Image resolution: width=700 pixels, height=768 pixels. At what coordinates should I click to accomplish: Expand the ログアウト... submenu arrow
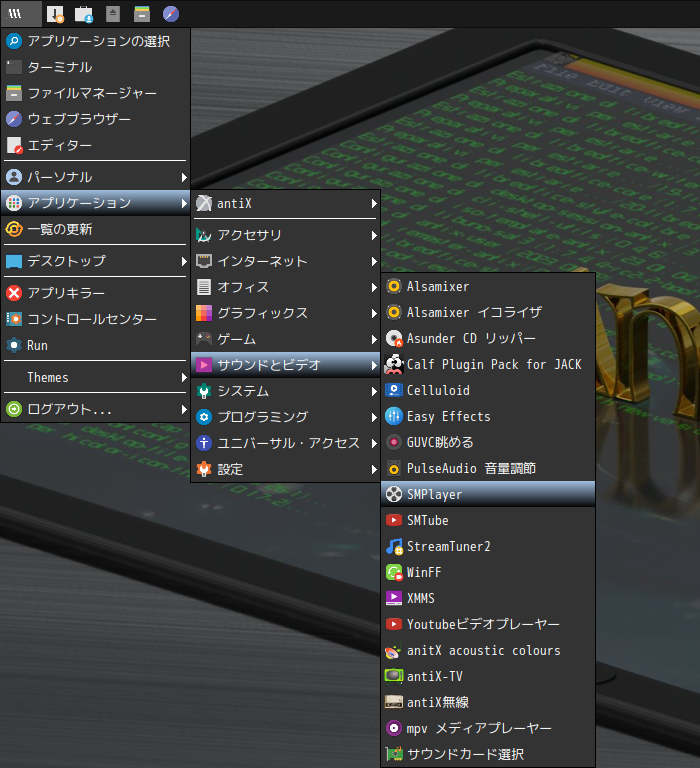point(184,409)
